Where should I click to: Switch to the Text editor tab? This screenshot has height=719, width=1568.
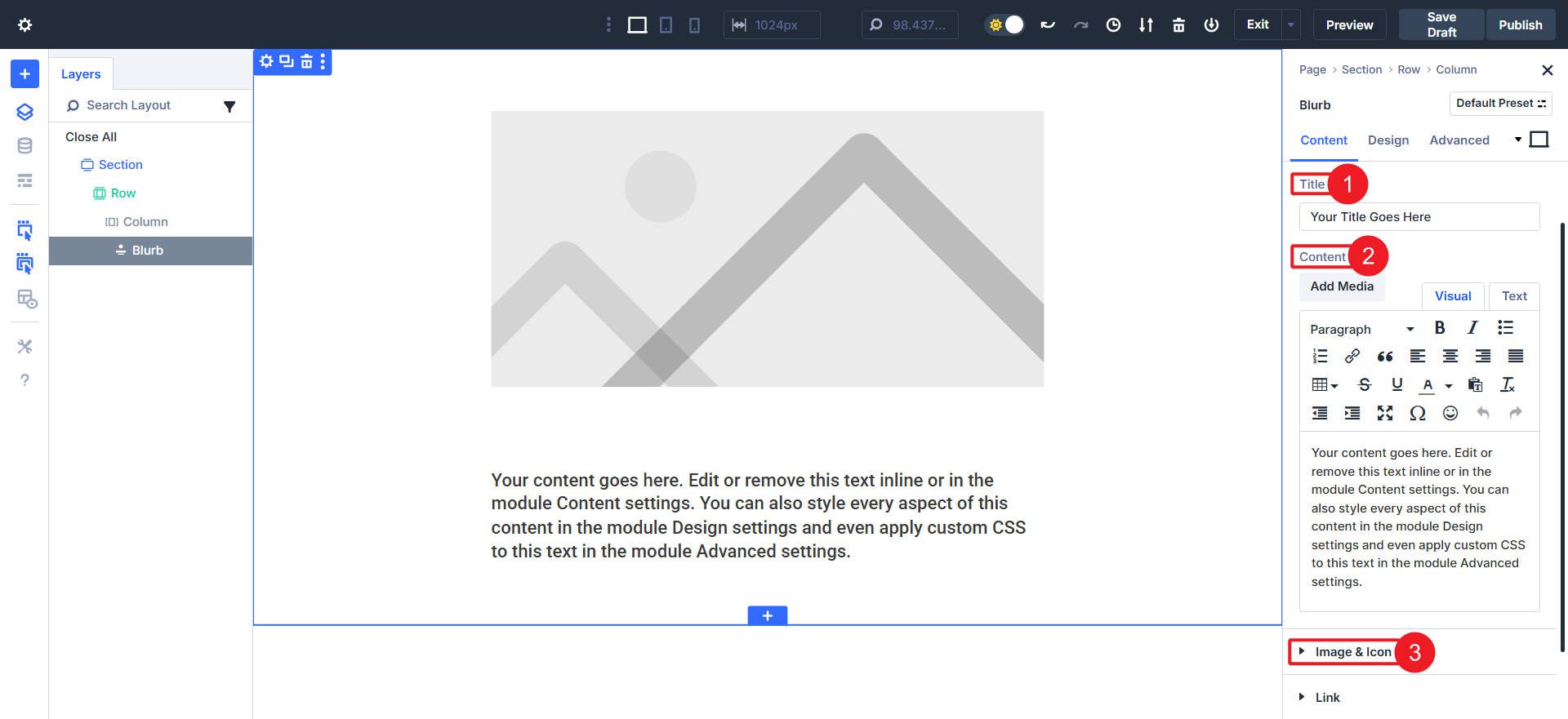1514,296
